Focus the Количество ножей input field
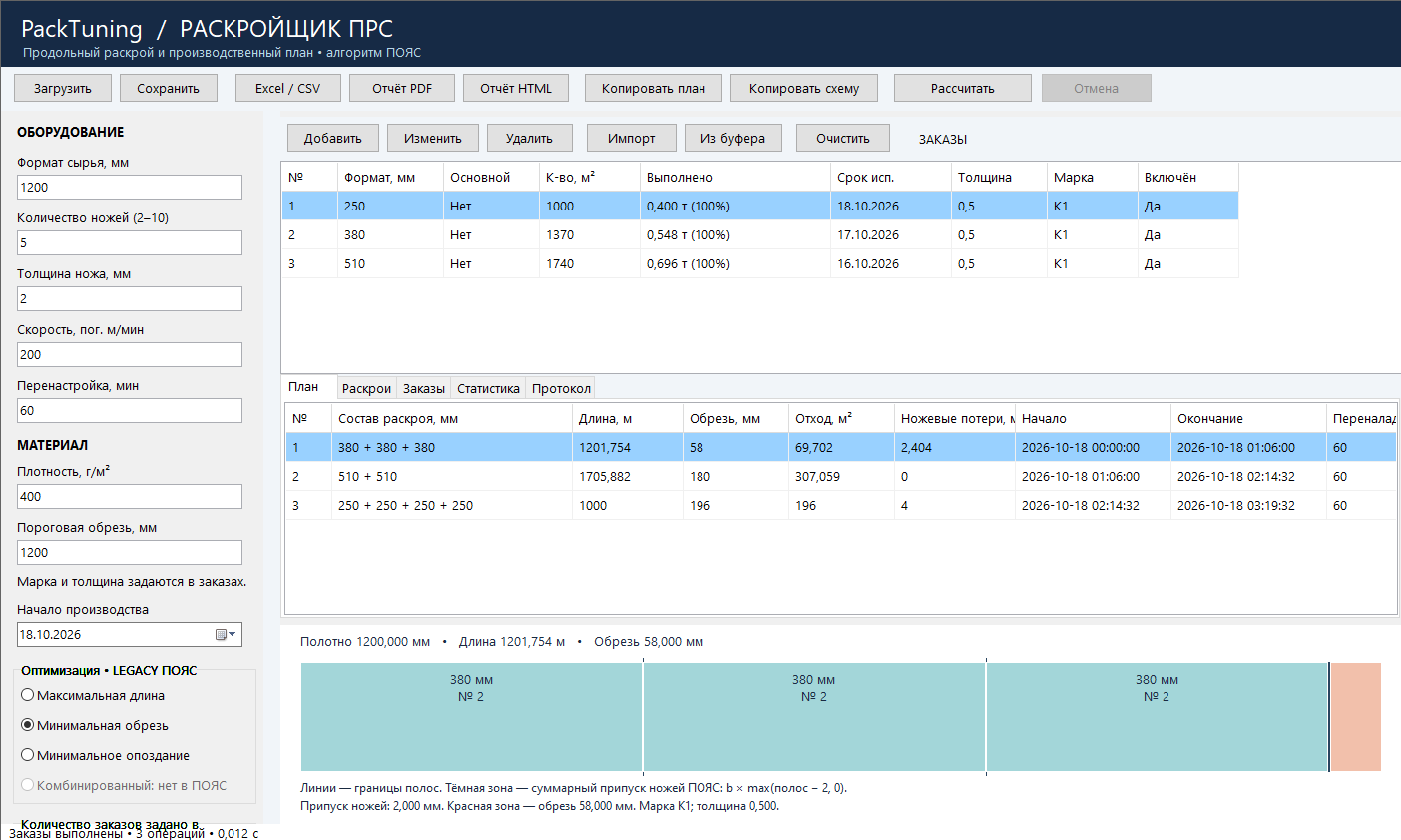Viewport: 1401px width, 840px height. 130,243
